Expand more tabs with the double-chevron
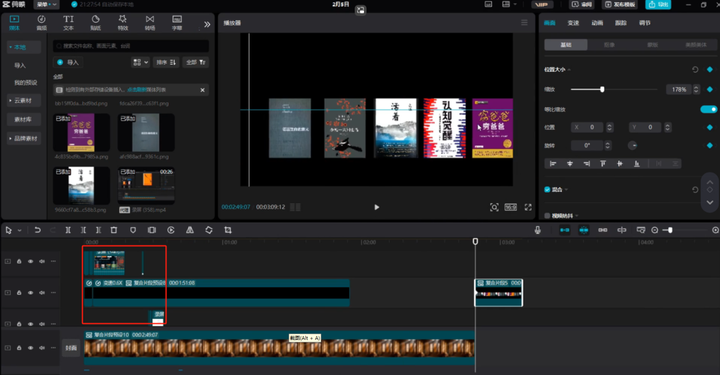720x375 pixels. click(x=207, y=24)
